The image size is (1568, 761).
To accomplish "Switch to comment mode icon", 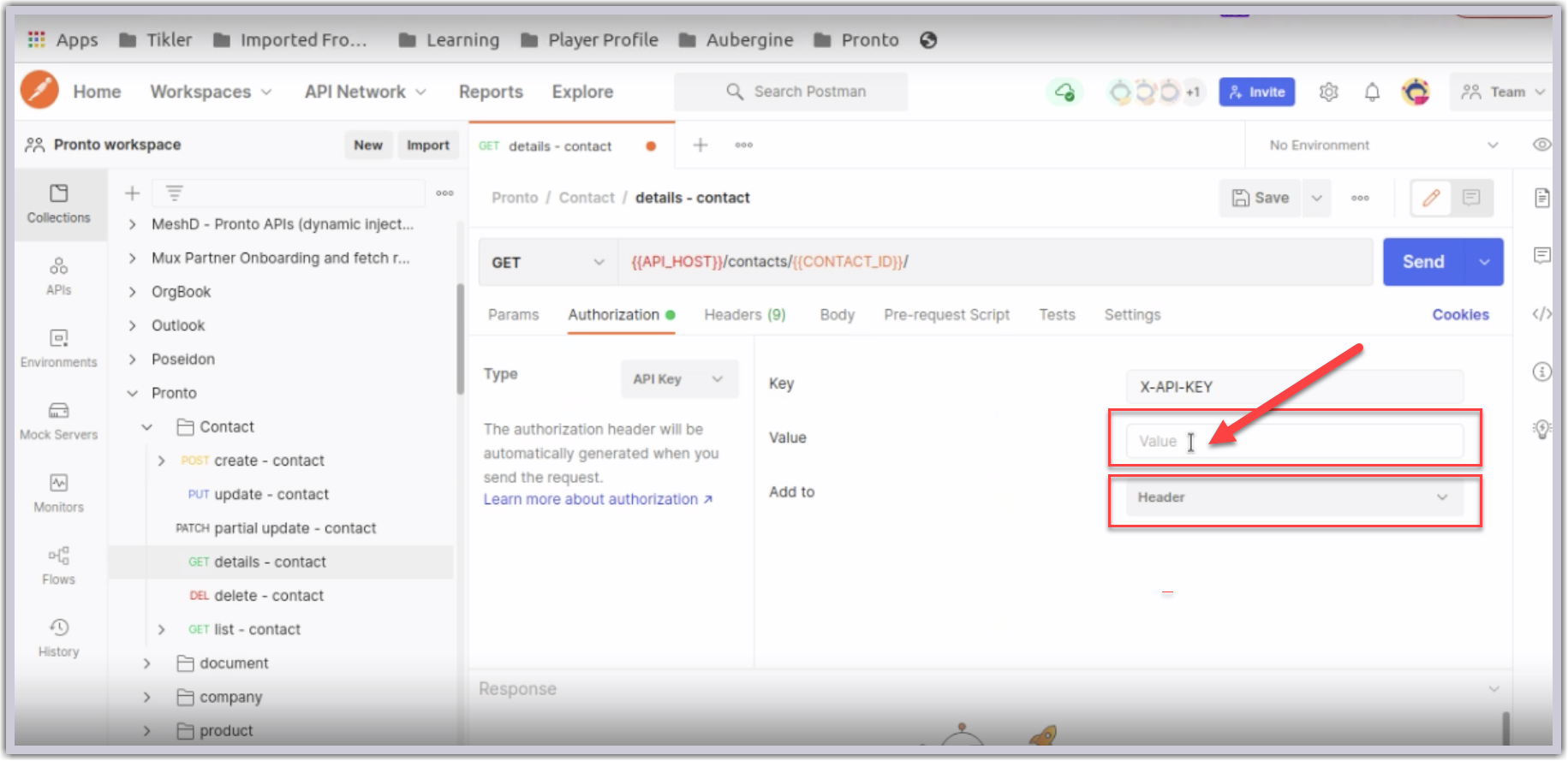I will pos(1471,198).
